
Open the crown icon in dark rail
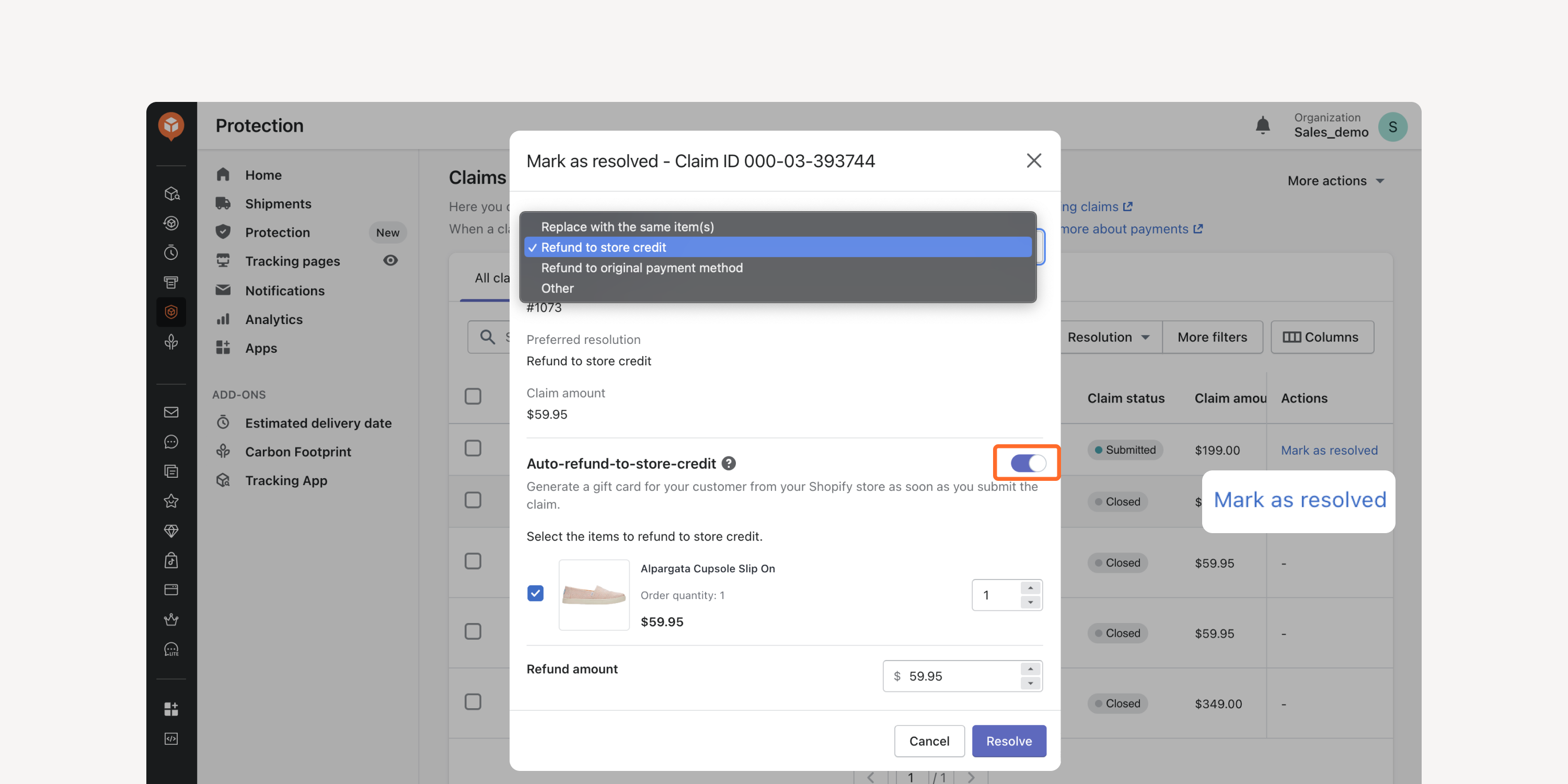click(171, 619)
